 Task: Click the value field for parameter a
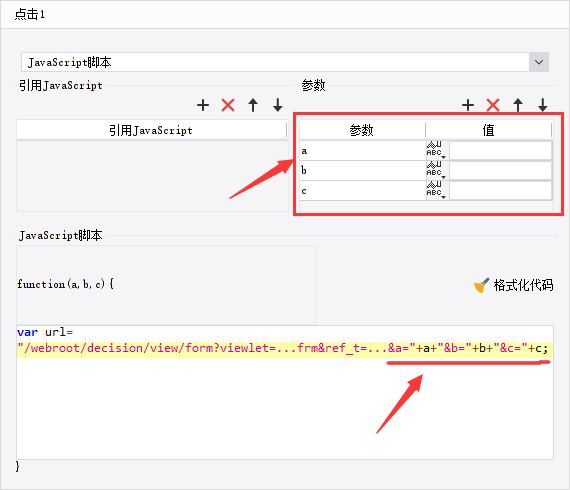point(501,150)
